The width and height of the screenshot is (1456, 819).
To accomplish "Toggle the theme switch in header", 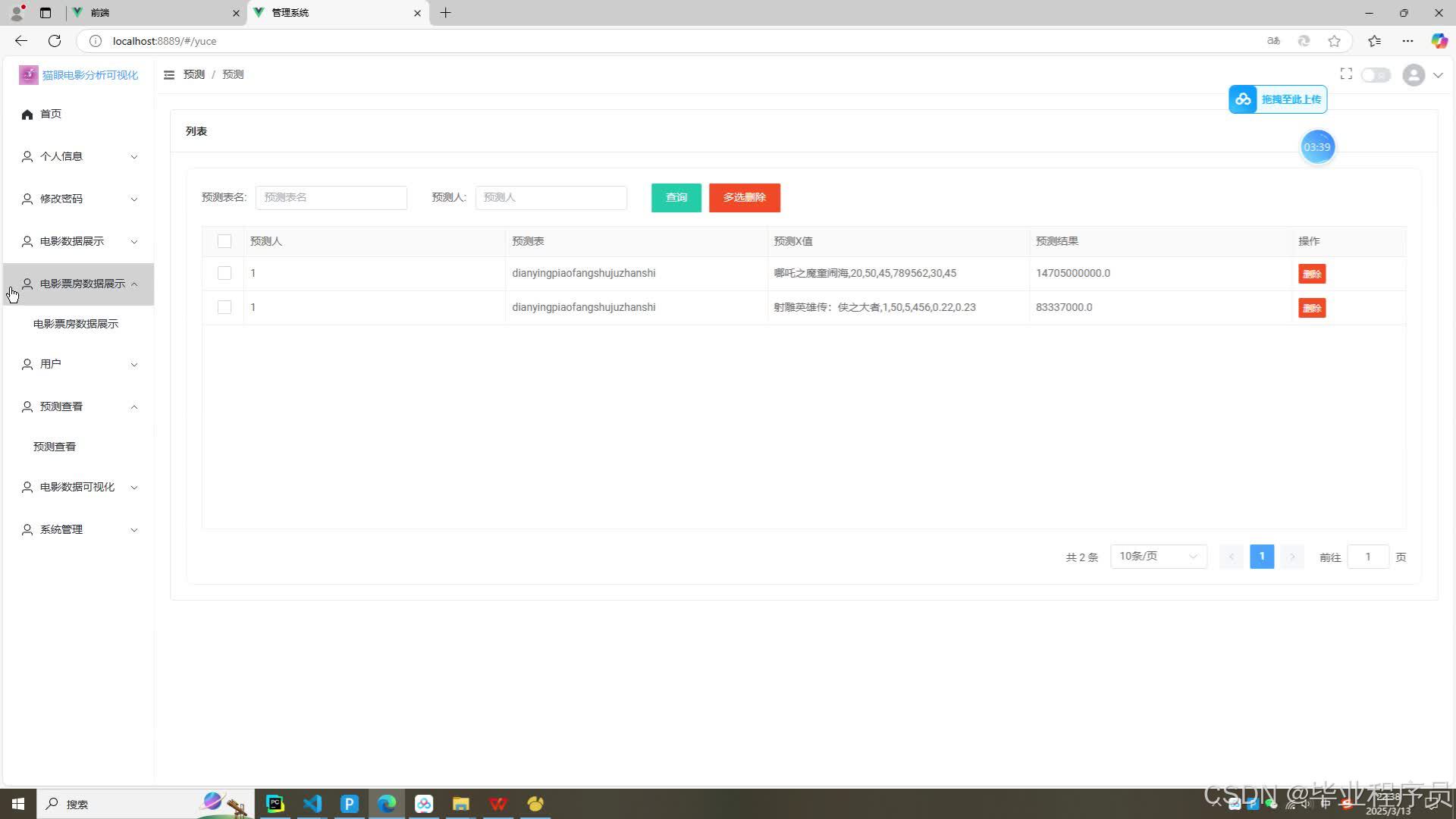I will [x=1375, y=75].
